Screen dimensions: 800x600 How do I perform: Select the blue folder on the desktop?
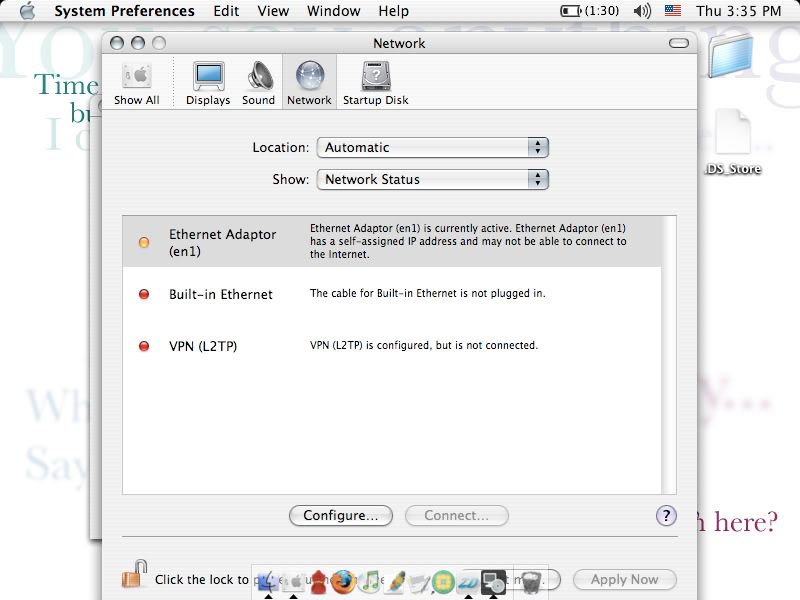[x=731, y=56]
